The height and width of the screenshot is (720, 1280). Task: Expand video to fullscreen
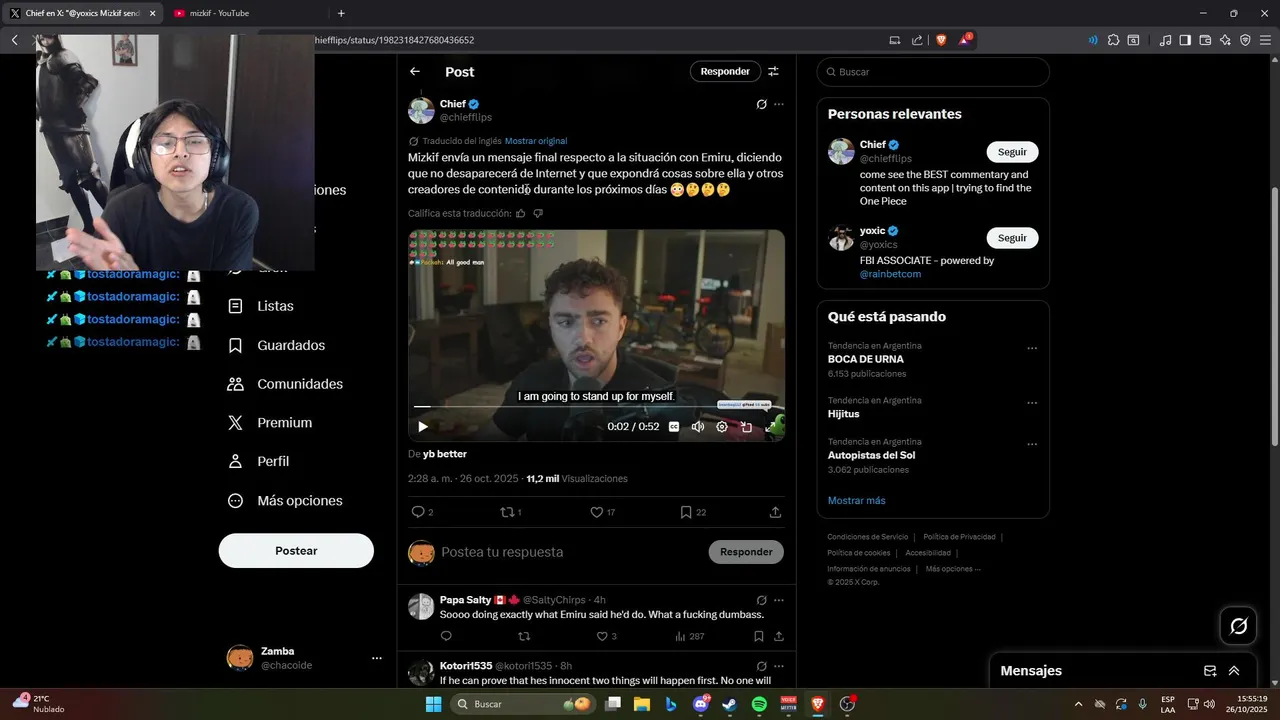point(770,427)
